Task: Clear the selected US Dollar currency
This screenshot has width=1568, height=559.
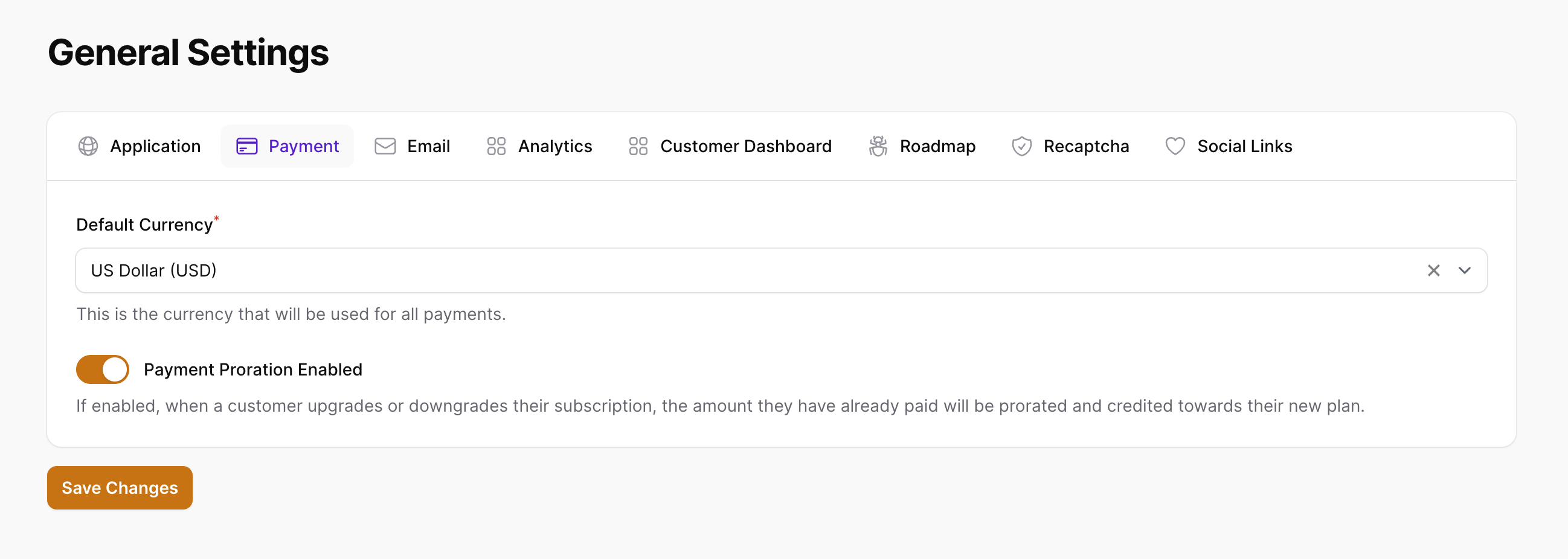Action: (1433, 270)
